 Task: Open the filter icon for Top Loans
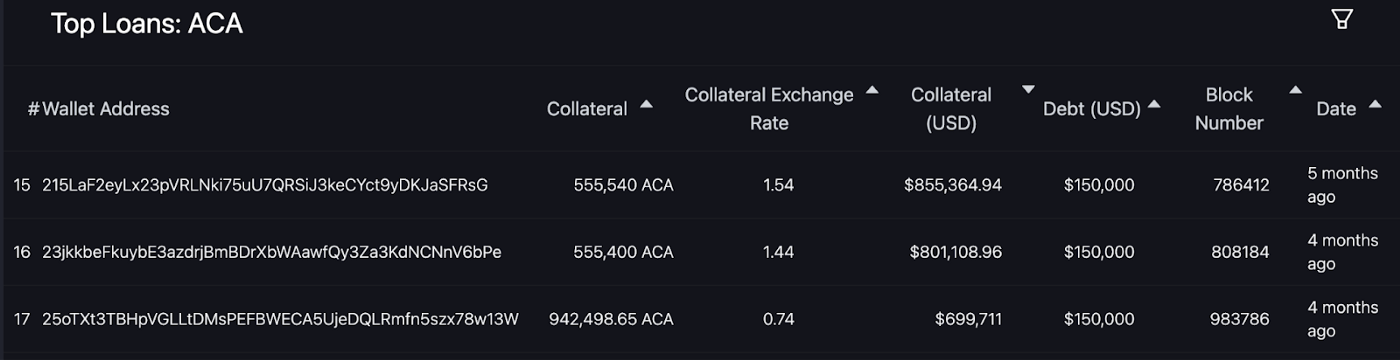click(1342, 20)
